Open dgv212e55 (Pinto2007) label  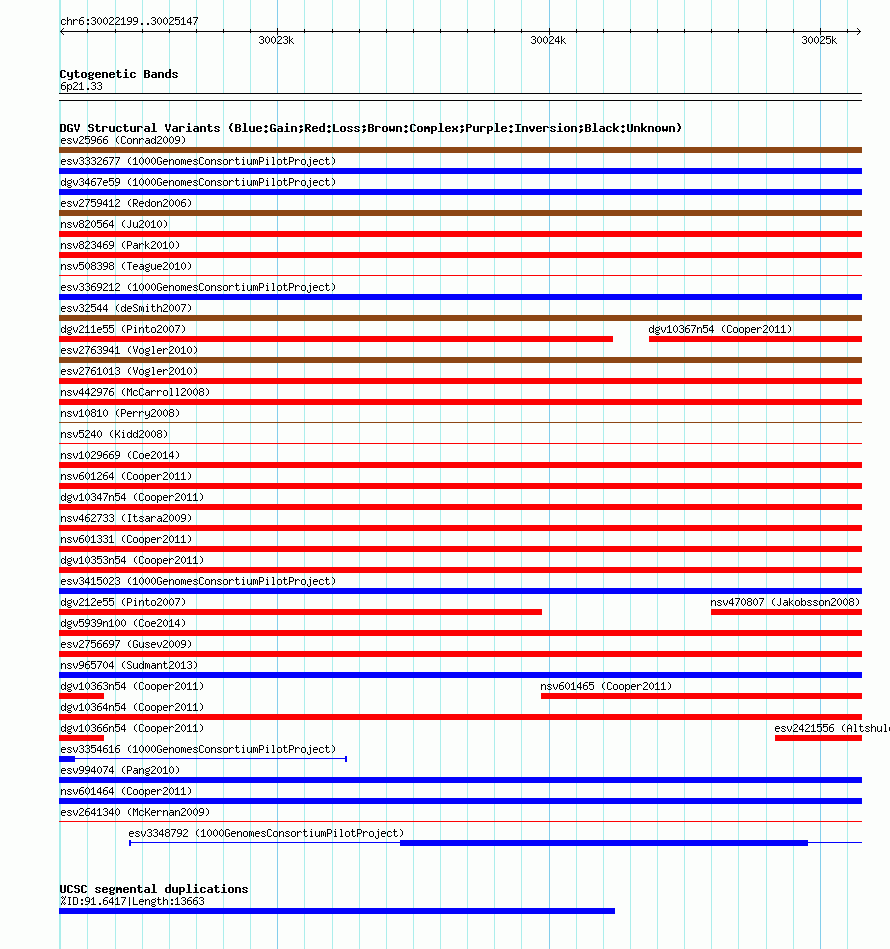pyautogui.click(x=123, y=602)
